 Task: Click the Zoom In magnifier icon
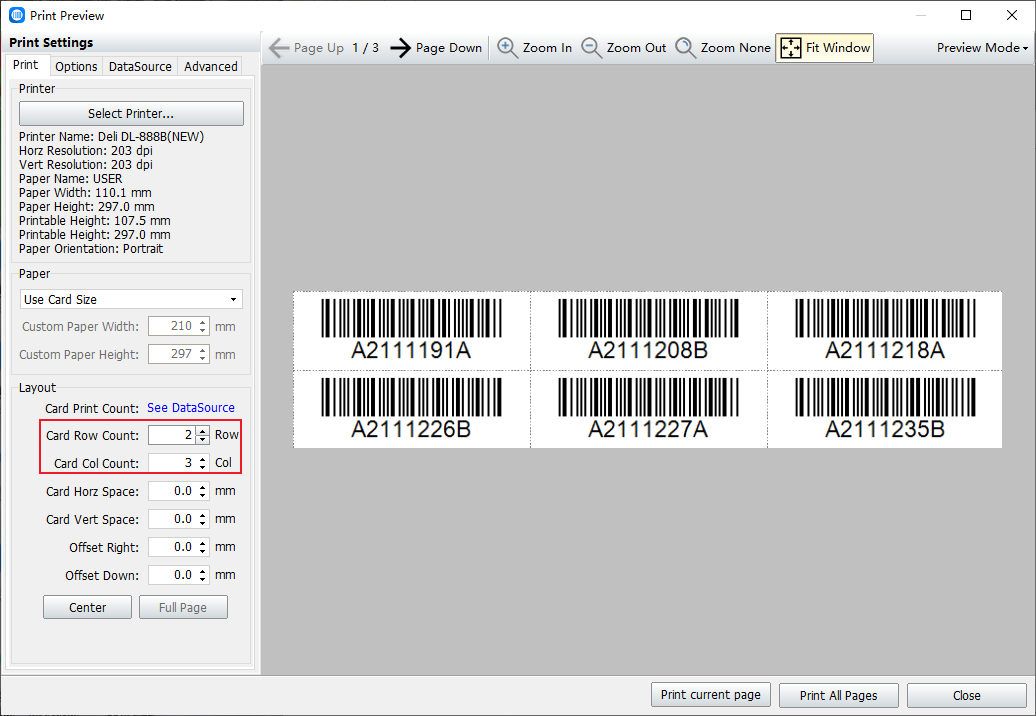coord(507,48)
